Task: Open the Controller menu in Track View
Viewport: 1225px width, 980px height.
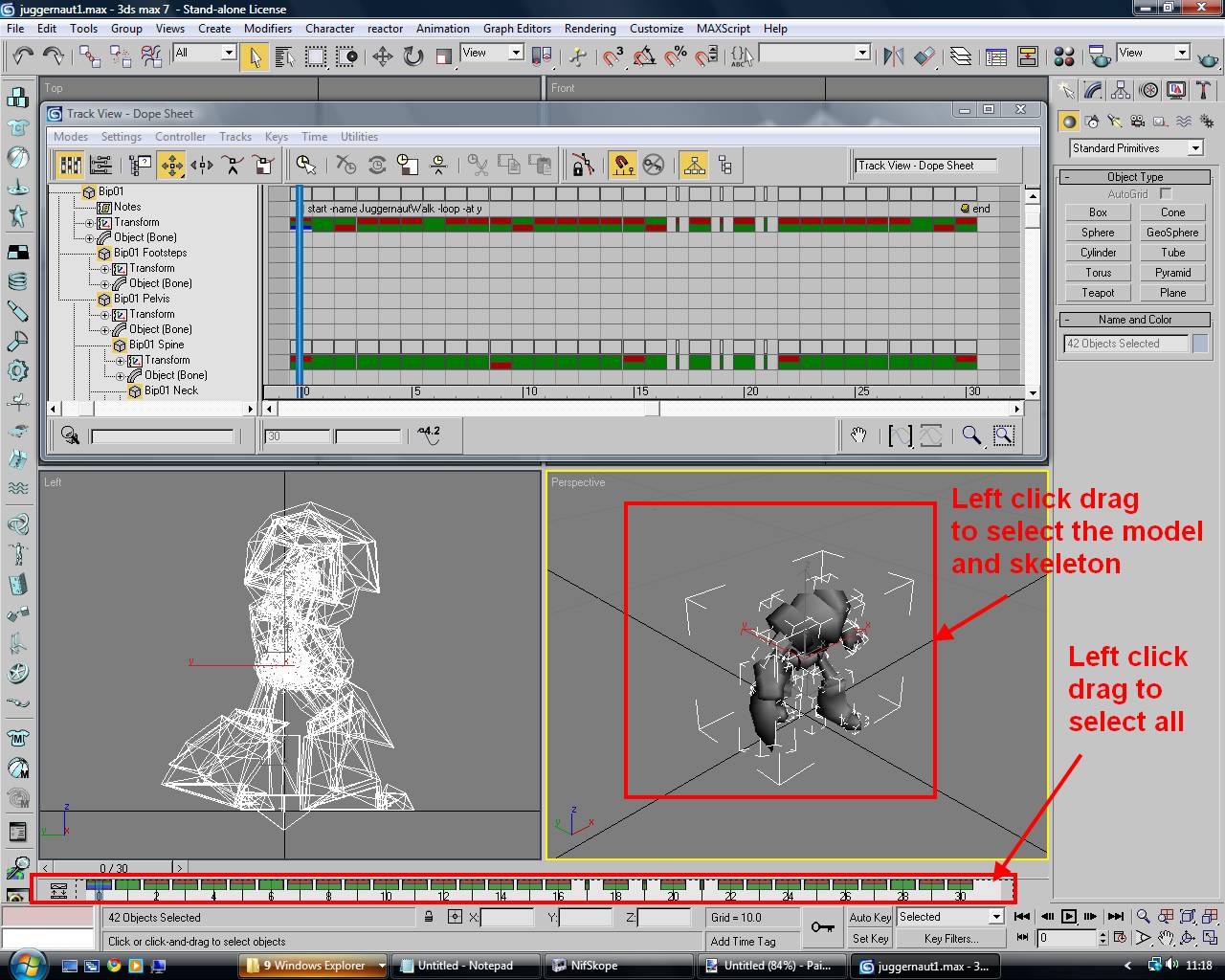Action: tap(180, 137)
